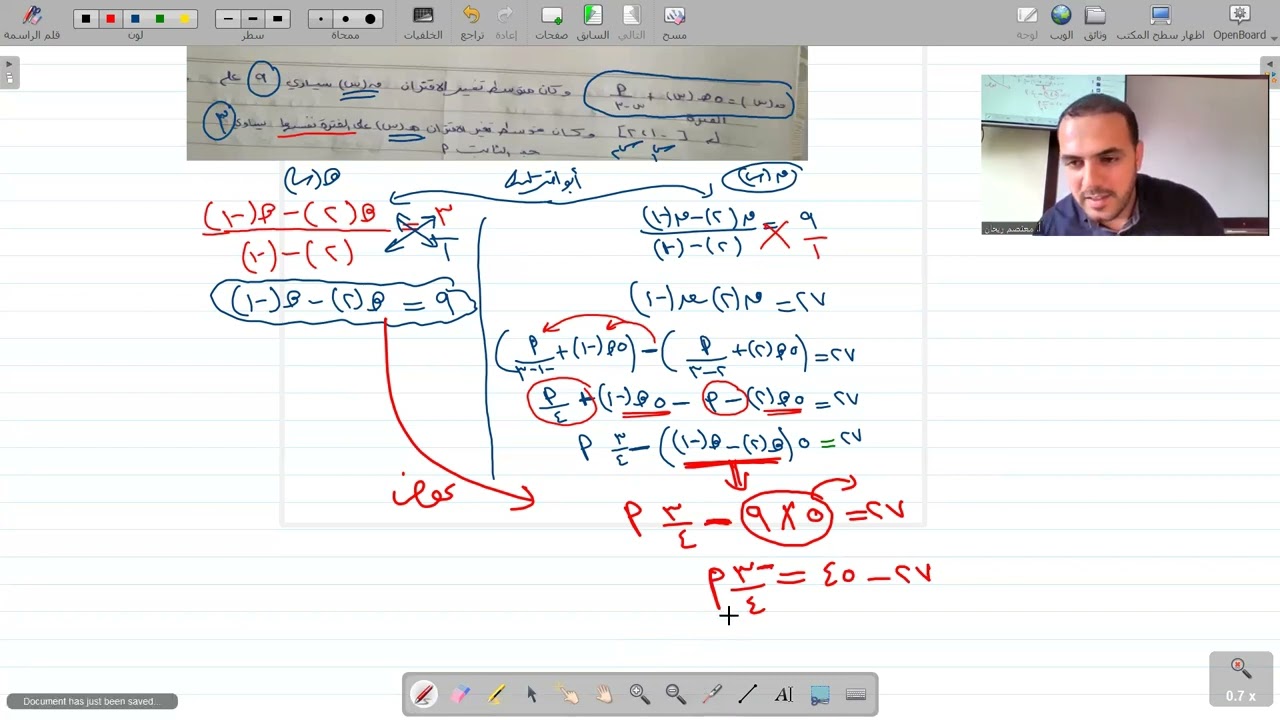Screen dimensions: 1280x720
Task: Switch to لوحة board mode
Action: pos(1027,22)
